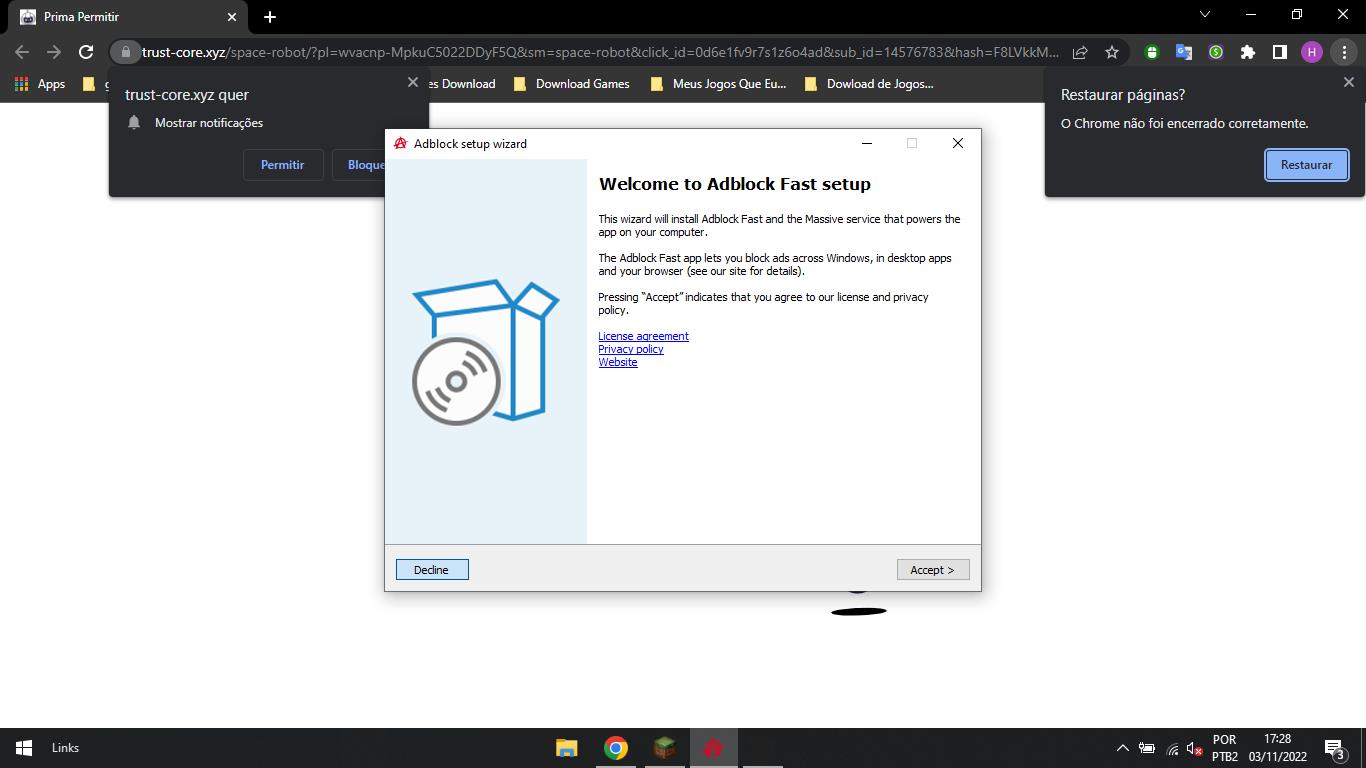1366x768 pixels.
Task: Open Minecraft from the taskbar
Action: click(x=664, y=748)
